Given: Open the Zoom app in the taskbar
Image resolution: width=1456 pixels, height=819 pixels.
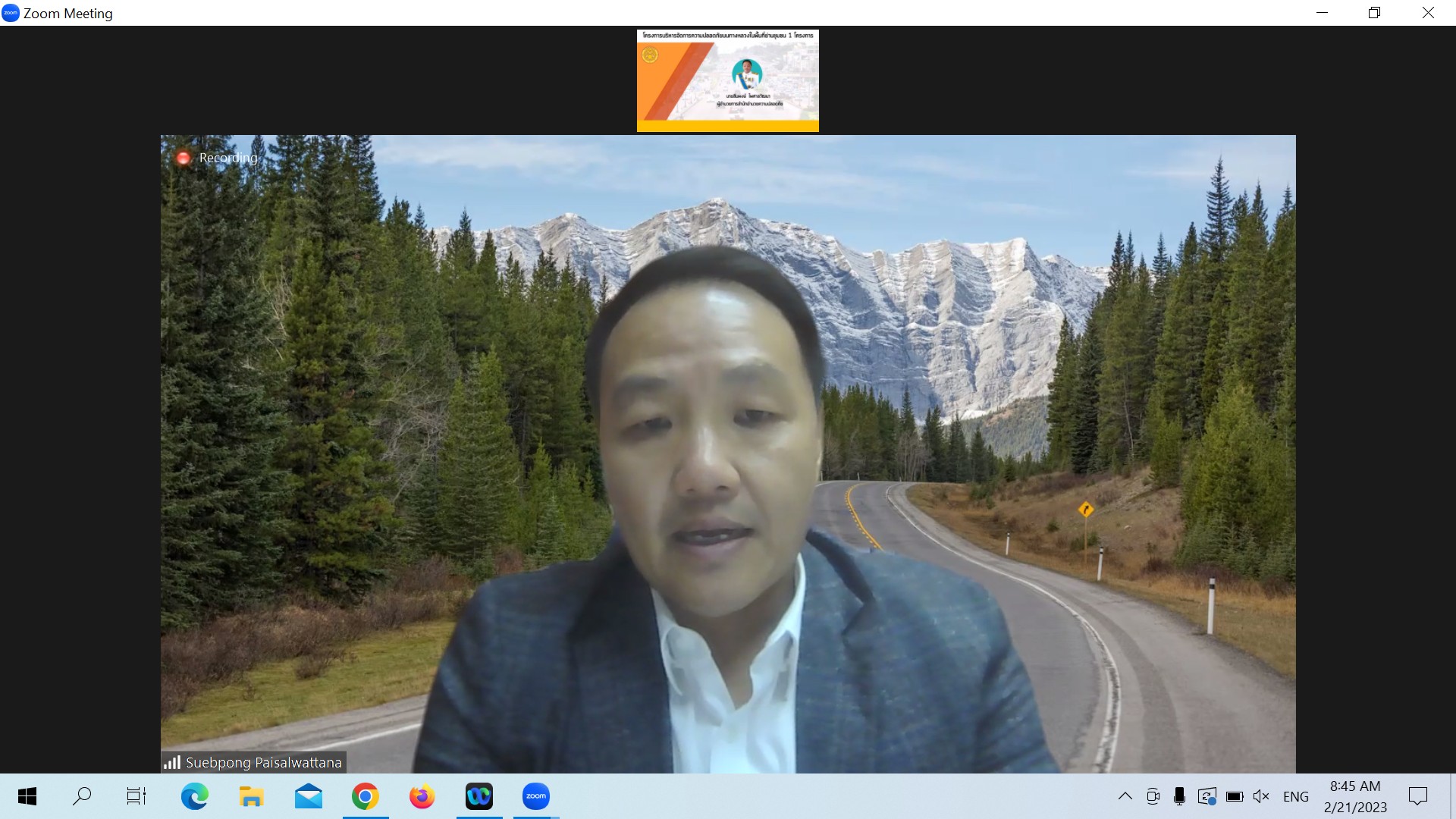Looking at the screenshot, I should pyautogui.click(x=535, y=796).
